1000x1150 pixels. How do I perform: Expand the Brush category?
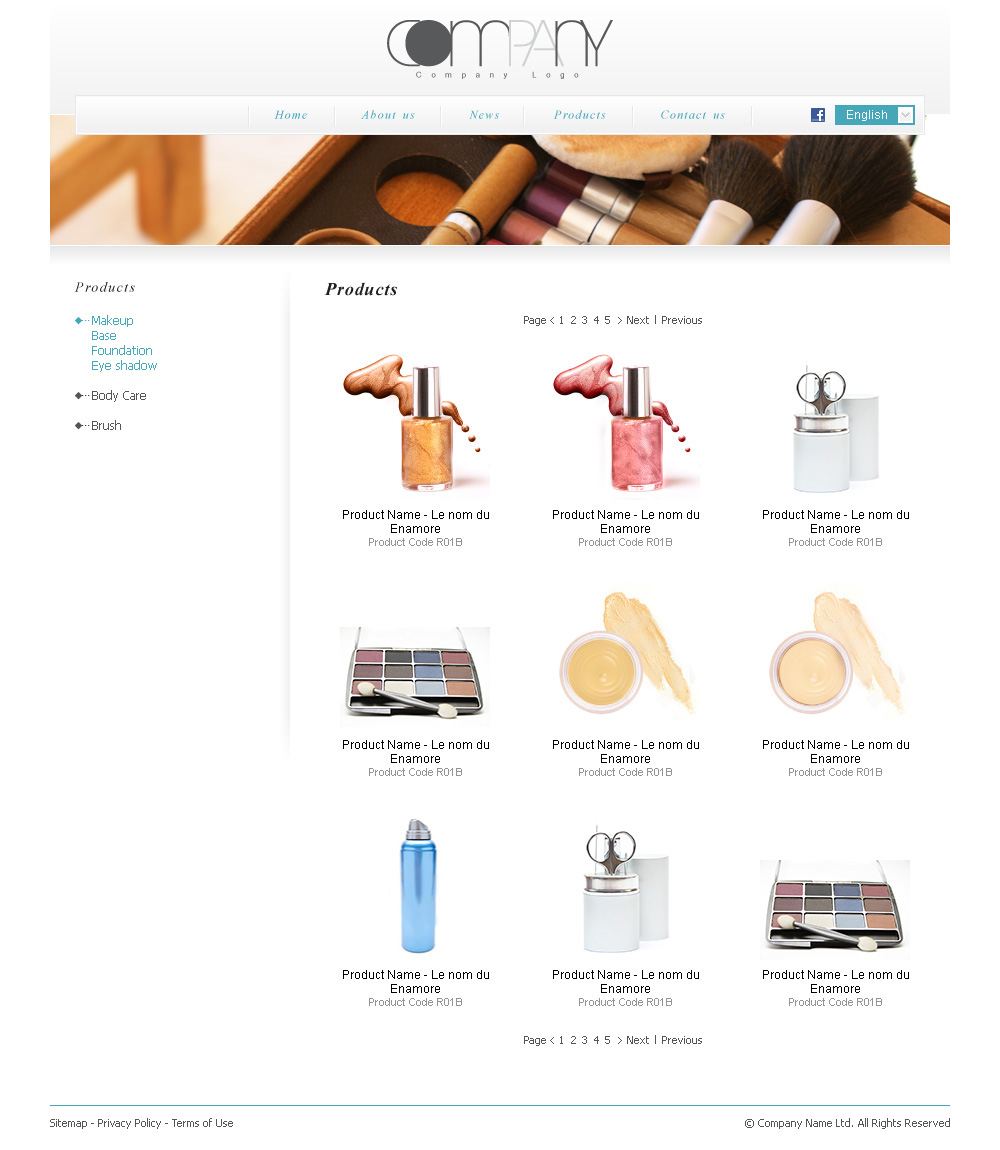(x=106, y=426)
